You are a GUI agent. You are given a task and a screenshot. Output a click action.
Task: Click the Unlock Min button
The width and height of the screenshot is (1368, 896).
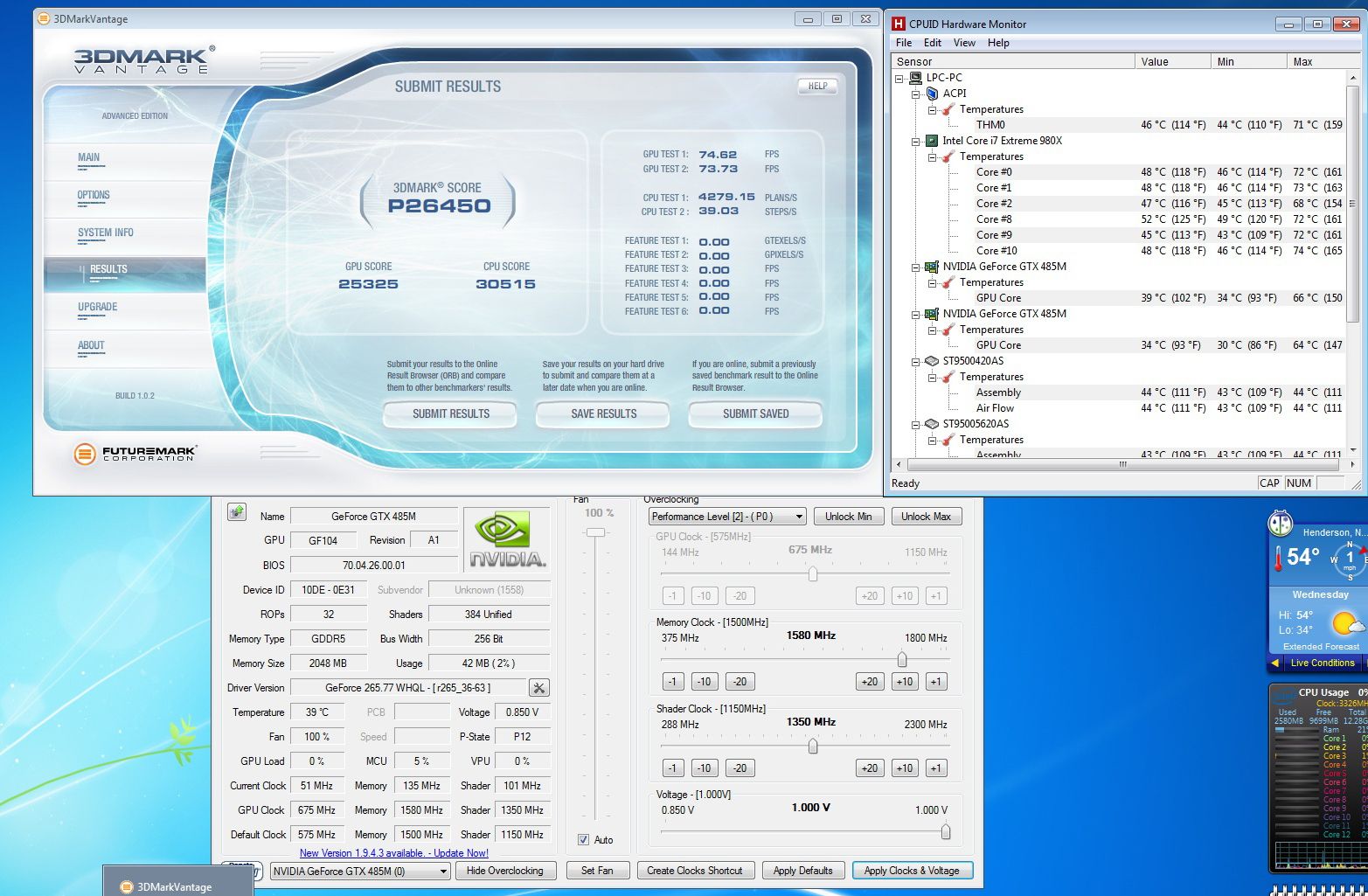pyautogui.click(x=848, y=517)
